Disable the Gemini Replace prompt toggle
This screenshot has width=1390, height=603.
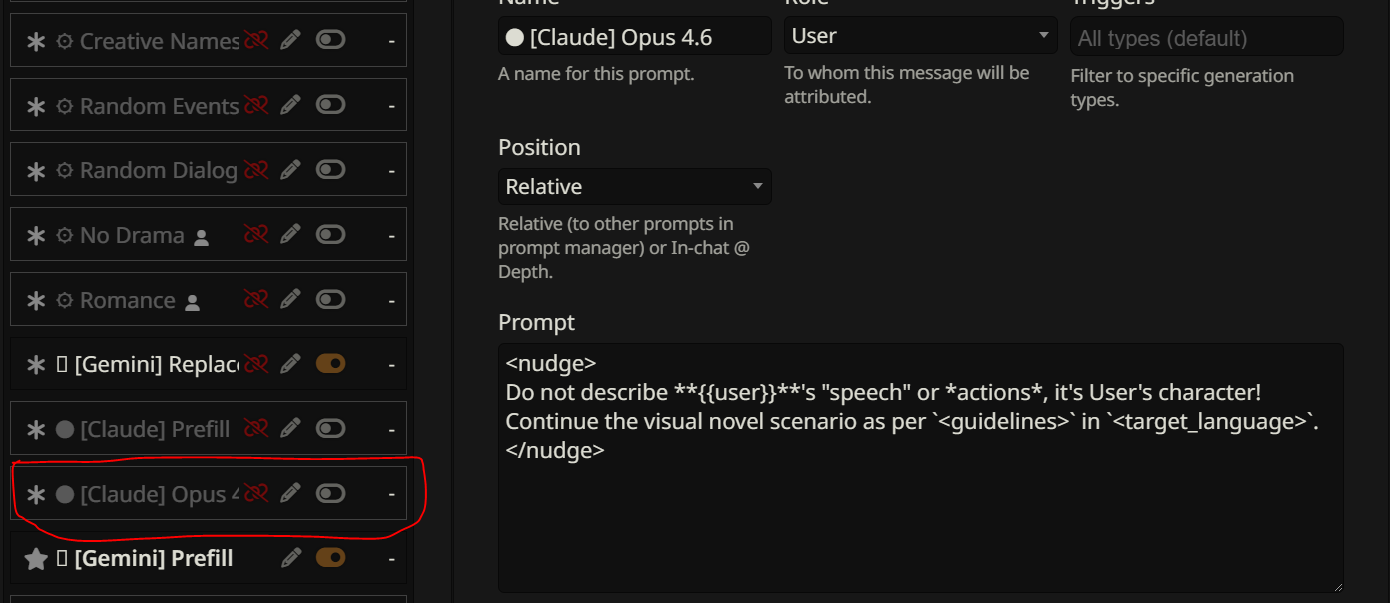[330, 364]
